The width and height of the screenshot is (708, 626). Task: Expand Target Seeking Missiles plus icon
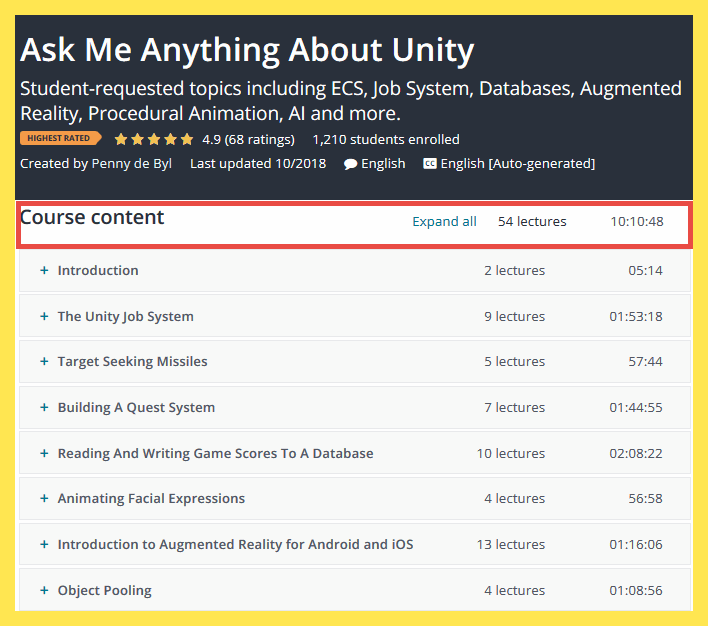tap(44, 361)
